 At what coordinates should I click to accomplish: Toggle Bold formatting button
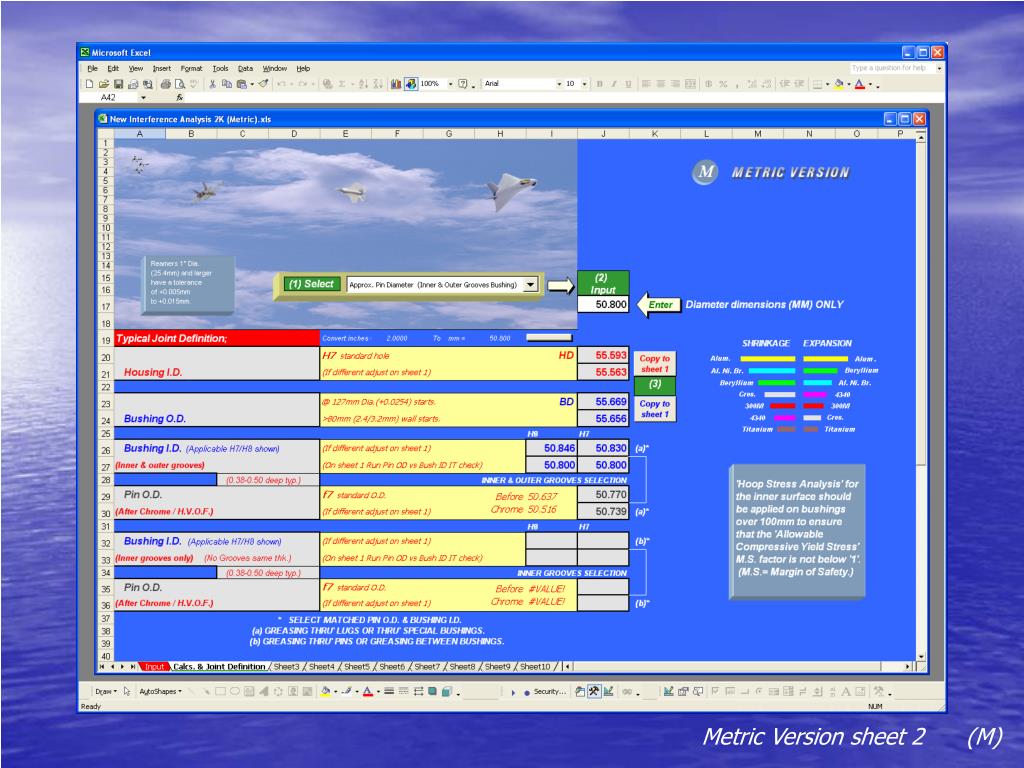point(600,84)
